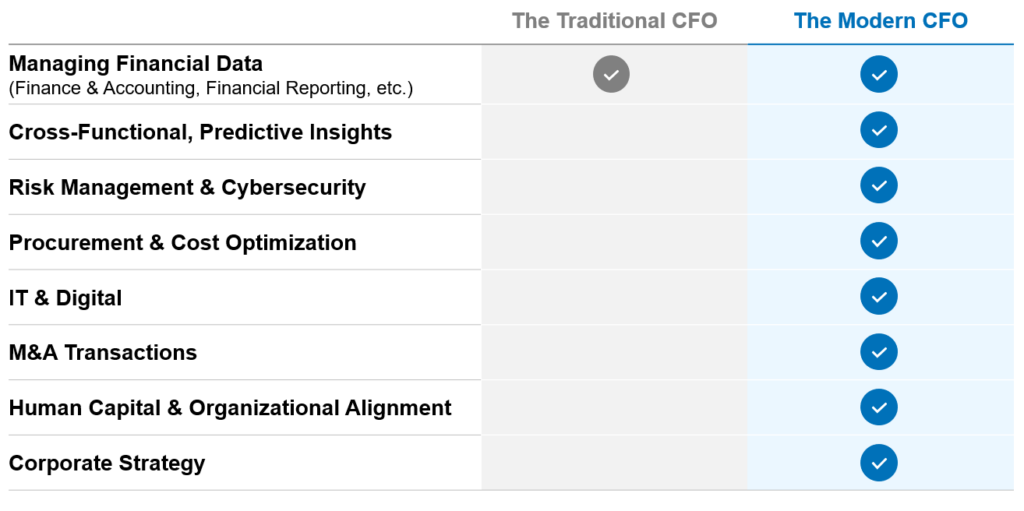1024x511 pixels.
Task: Click the Managing Financial Data row label
Action: (x=136, y=64)
